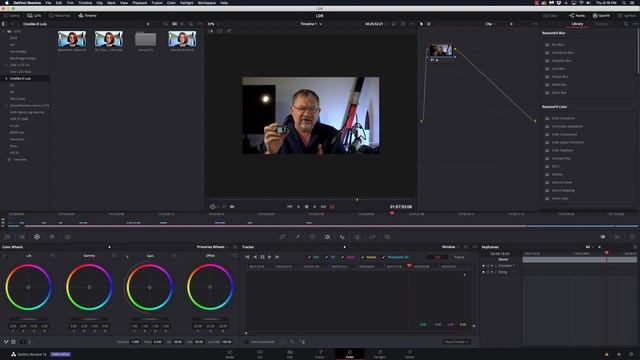Open the Lightbox view
Image resolution: width=640 pixels, height=360 pixels.
tap(627, 16)
